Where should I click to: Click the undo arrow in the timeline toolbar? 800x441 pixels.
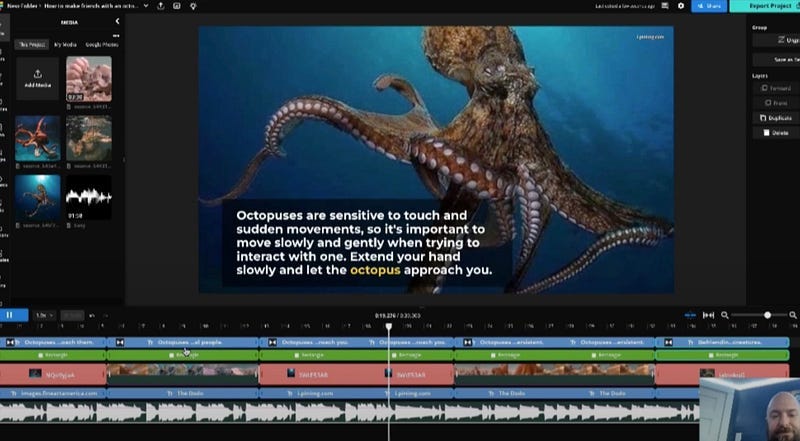click(92, 315)
